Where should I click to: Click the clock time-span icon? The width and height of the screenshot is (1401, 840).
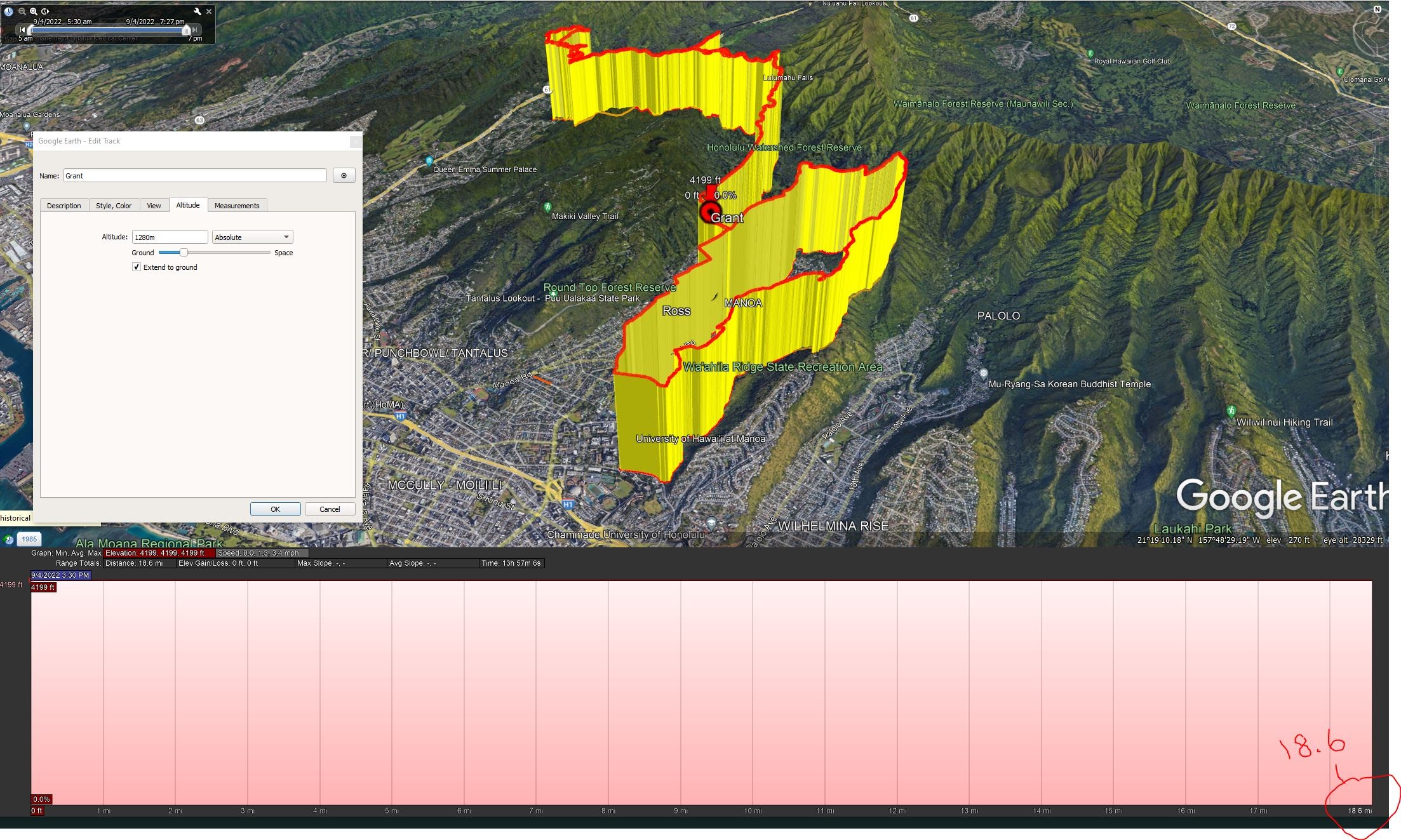[9, 11]
